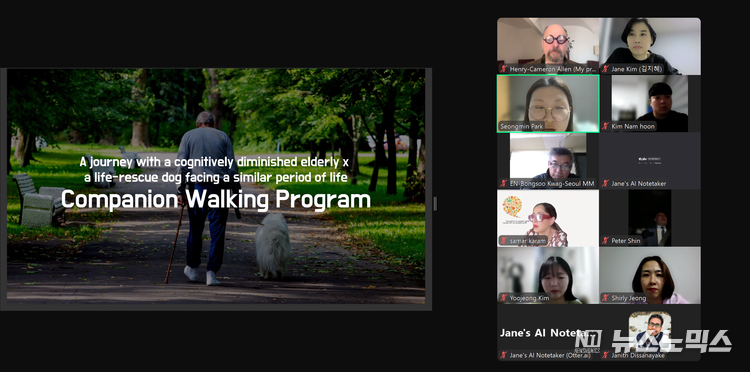The image size is (750, 372).
Task: Click the 'Peter Shin' name label
Action: [626, 241]
